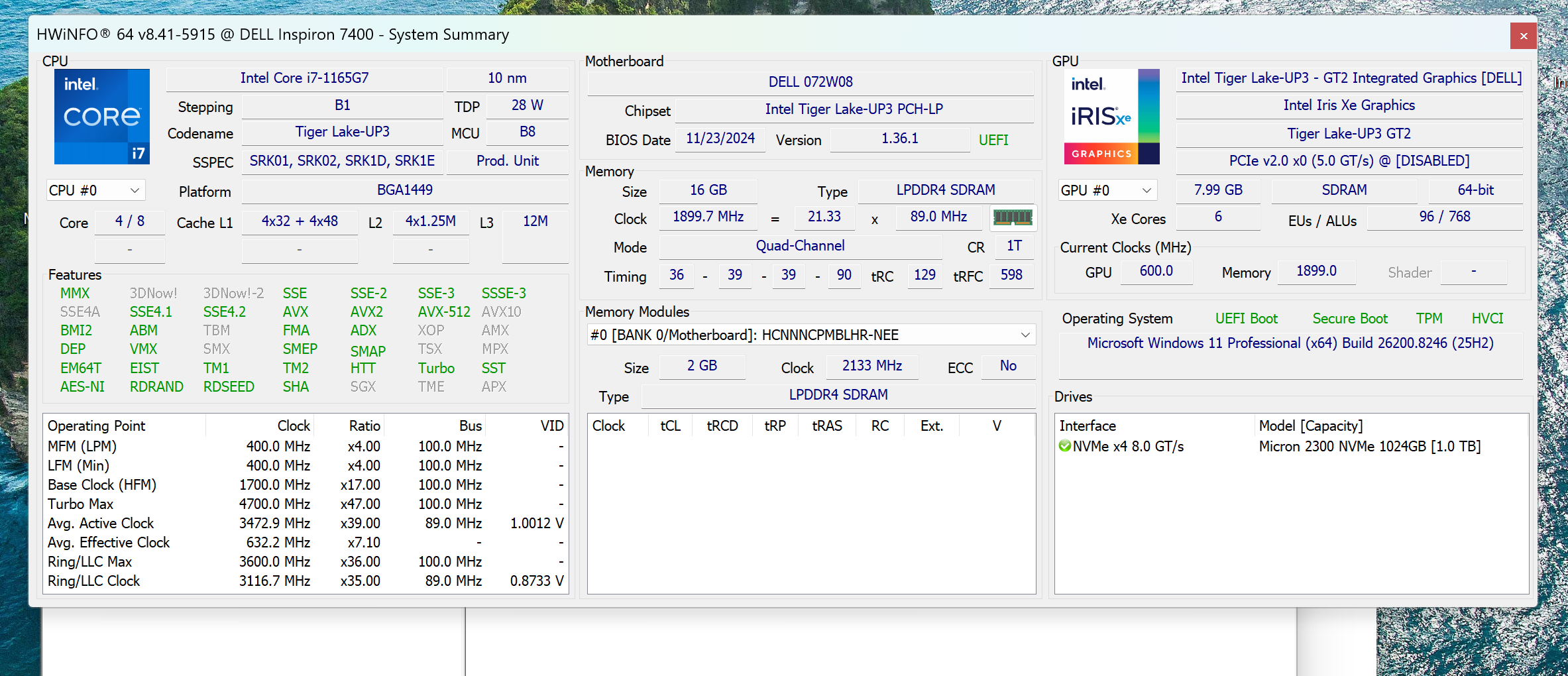Image resolution: width=1568 pixels, height=676 pixels.
Task: Click the RDSEED feature flag
Action: [x=229, y=386]
